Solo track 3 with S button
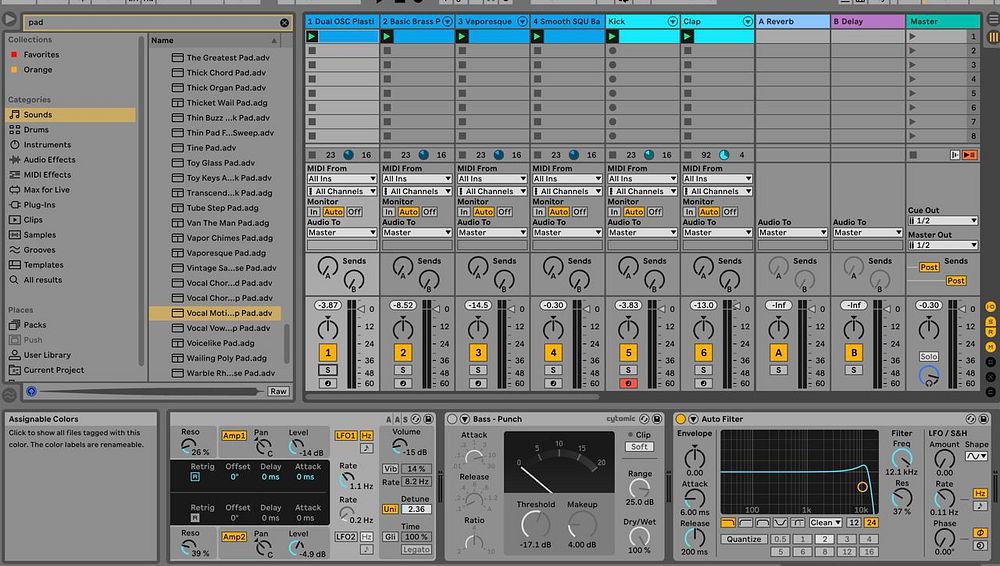The height and width of the screenshot is (566, 1000). pyautogui.click(x=478, y=370)
